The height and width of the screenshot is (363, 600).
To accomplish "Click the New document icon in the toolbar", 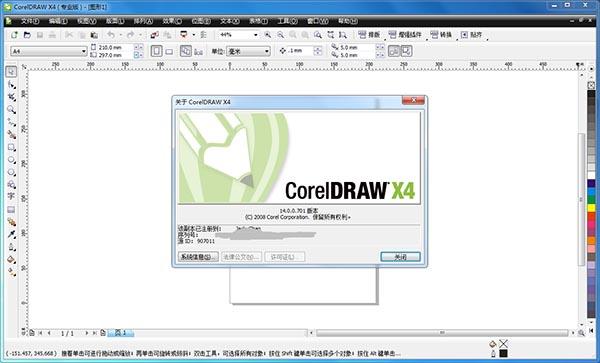I will pyautogui.click(x=15, y=35).
